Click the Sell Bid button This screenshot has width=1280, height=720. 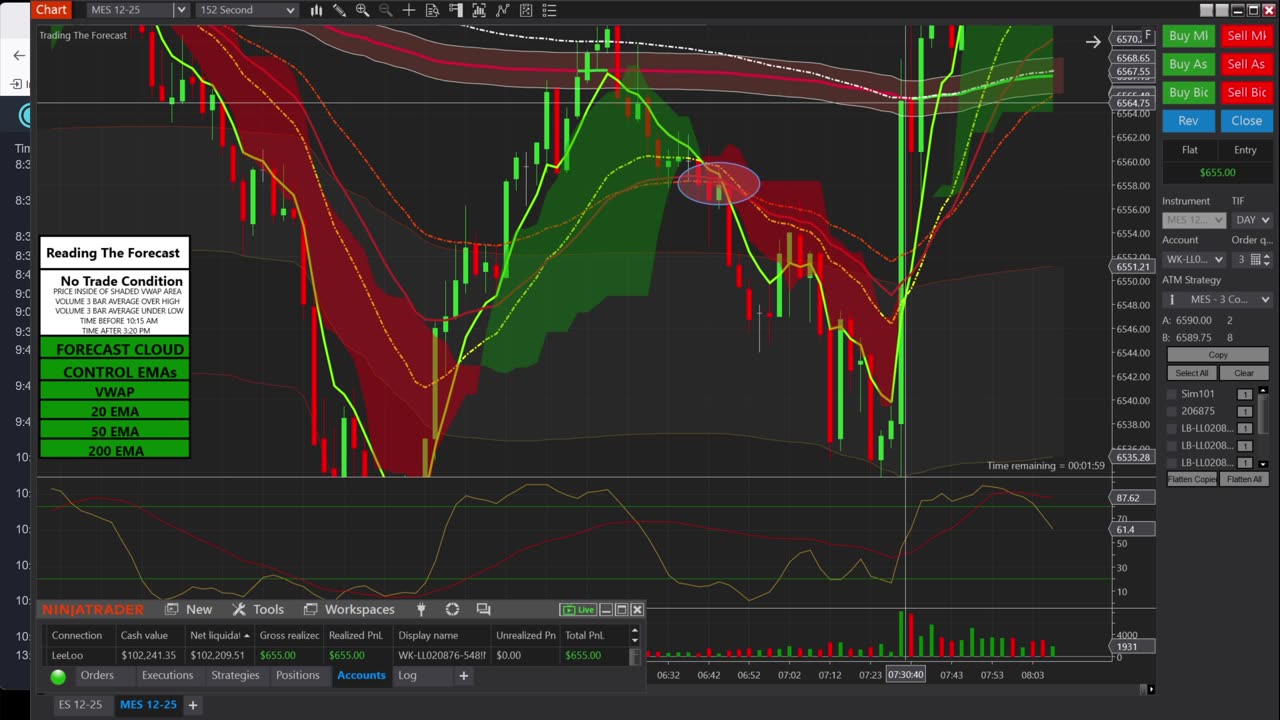(1246, 92)
